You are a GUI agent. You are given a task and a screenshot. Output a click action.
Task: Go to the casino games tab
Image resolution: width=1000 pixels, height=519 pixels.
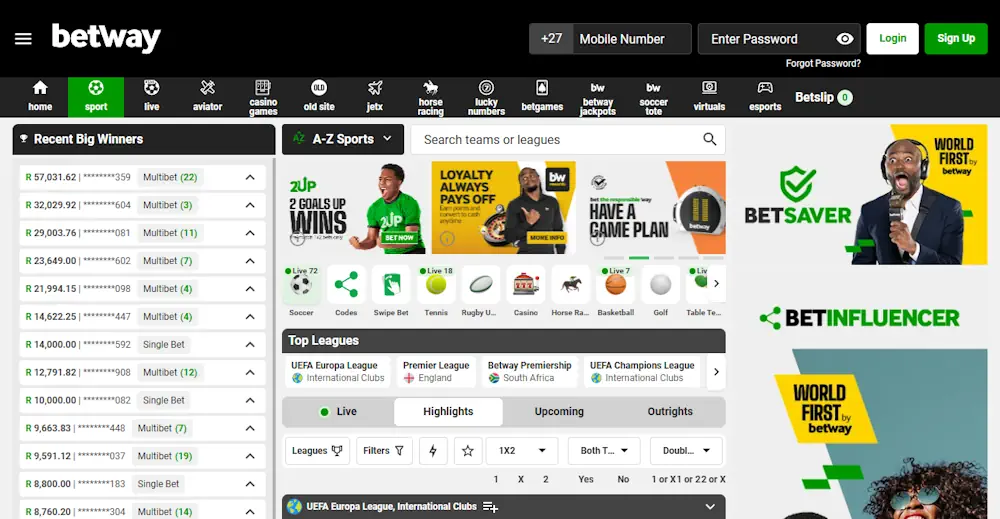tap(263, 96)
